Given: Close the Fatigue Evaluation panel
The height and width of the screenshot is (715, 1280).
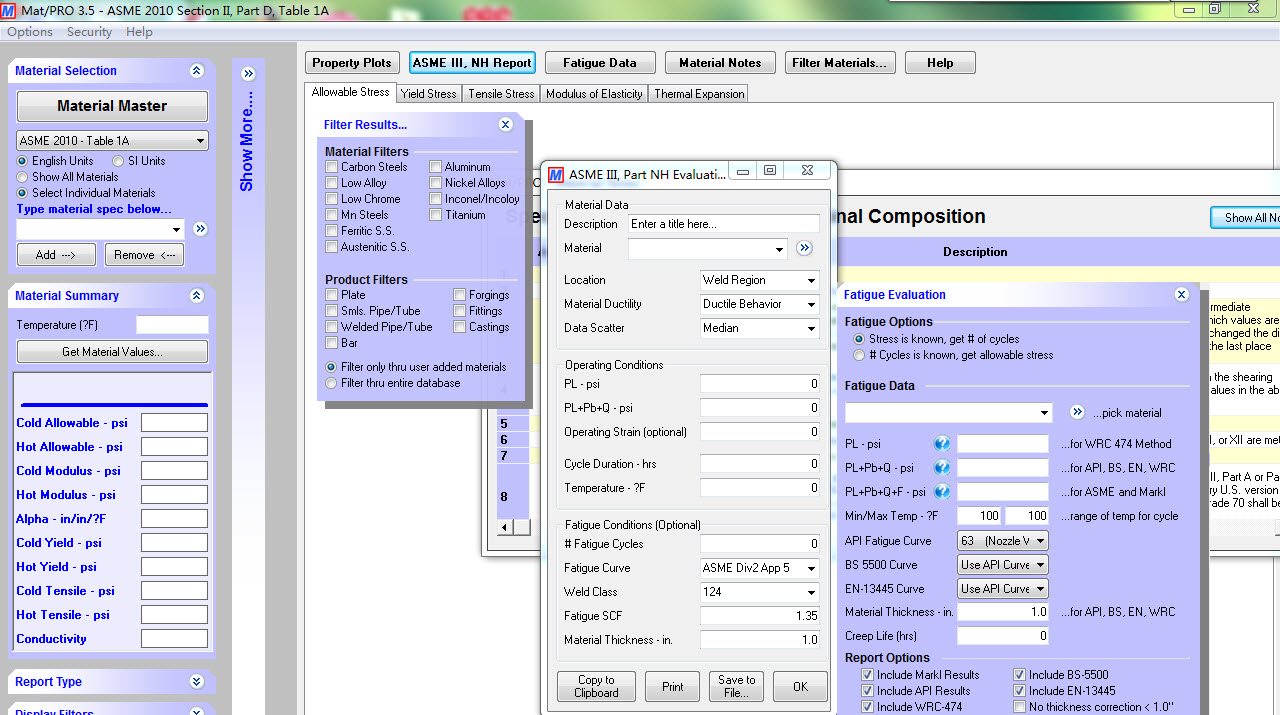Looking at the screenshot, I should click(x=1181, y=295).
